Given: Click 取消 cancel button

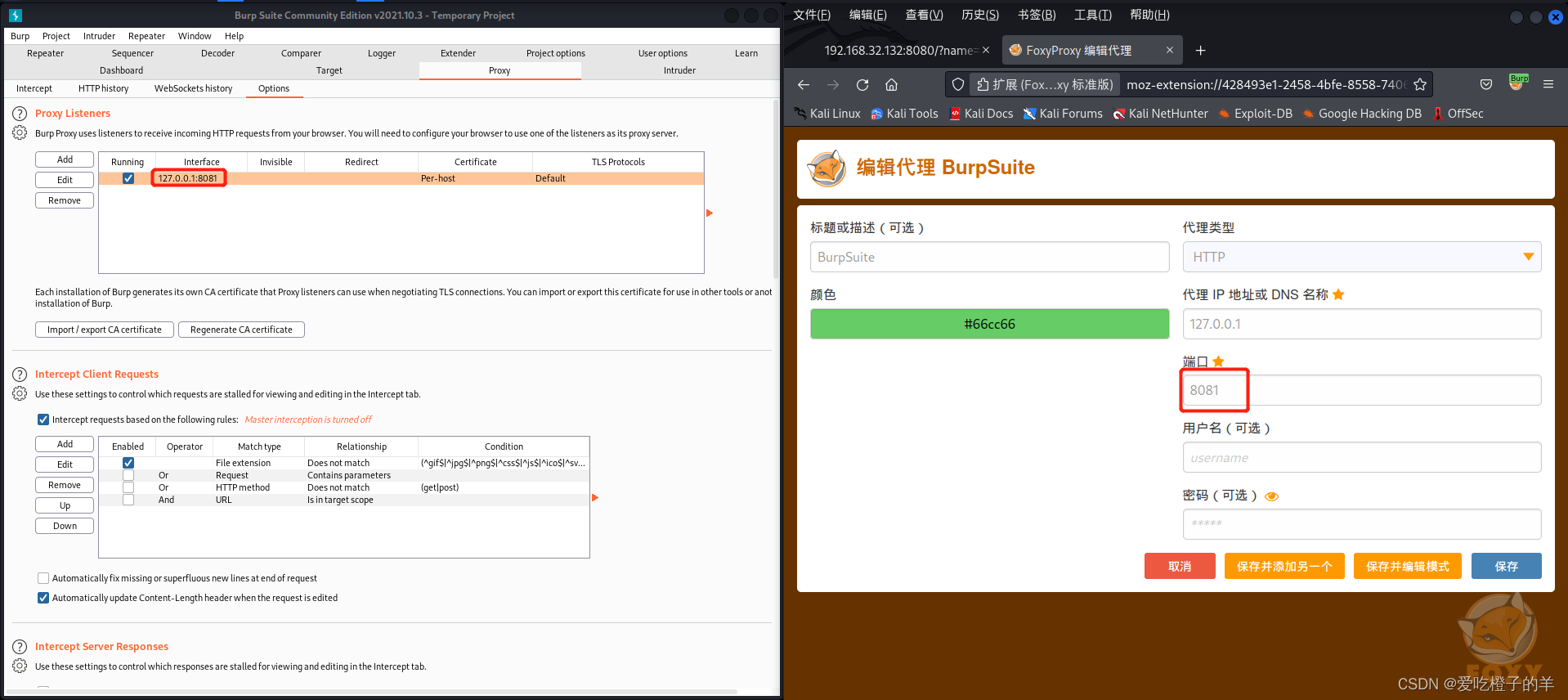Looking at the screenshot, I should [x=1180, y=566].
